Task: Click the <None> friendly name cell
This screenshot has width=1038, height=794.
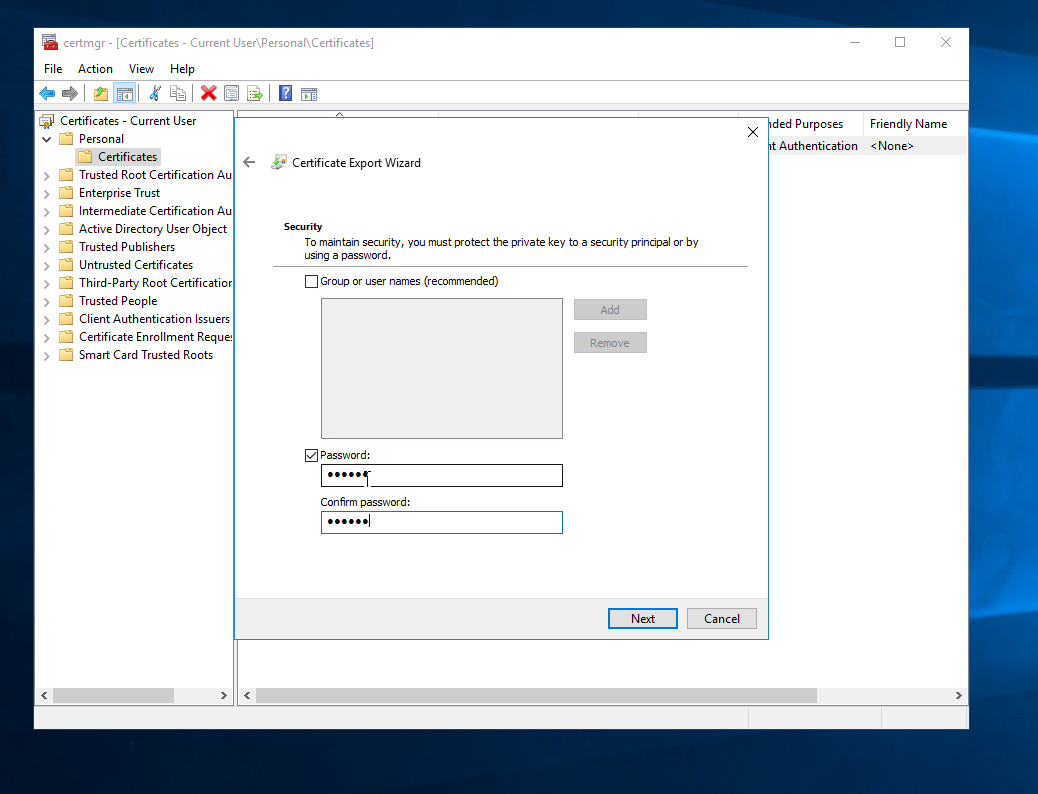Action: (892, 146)
